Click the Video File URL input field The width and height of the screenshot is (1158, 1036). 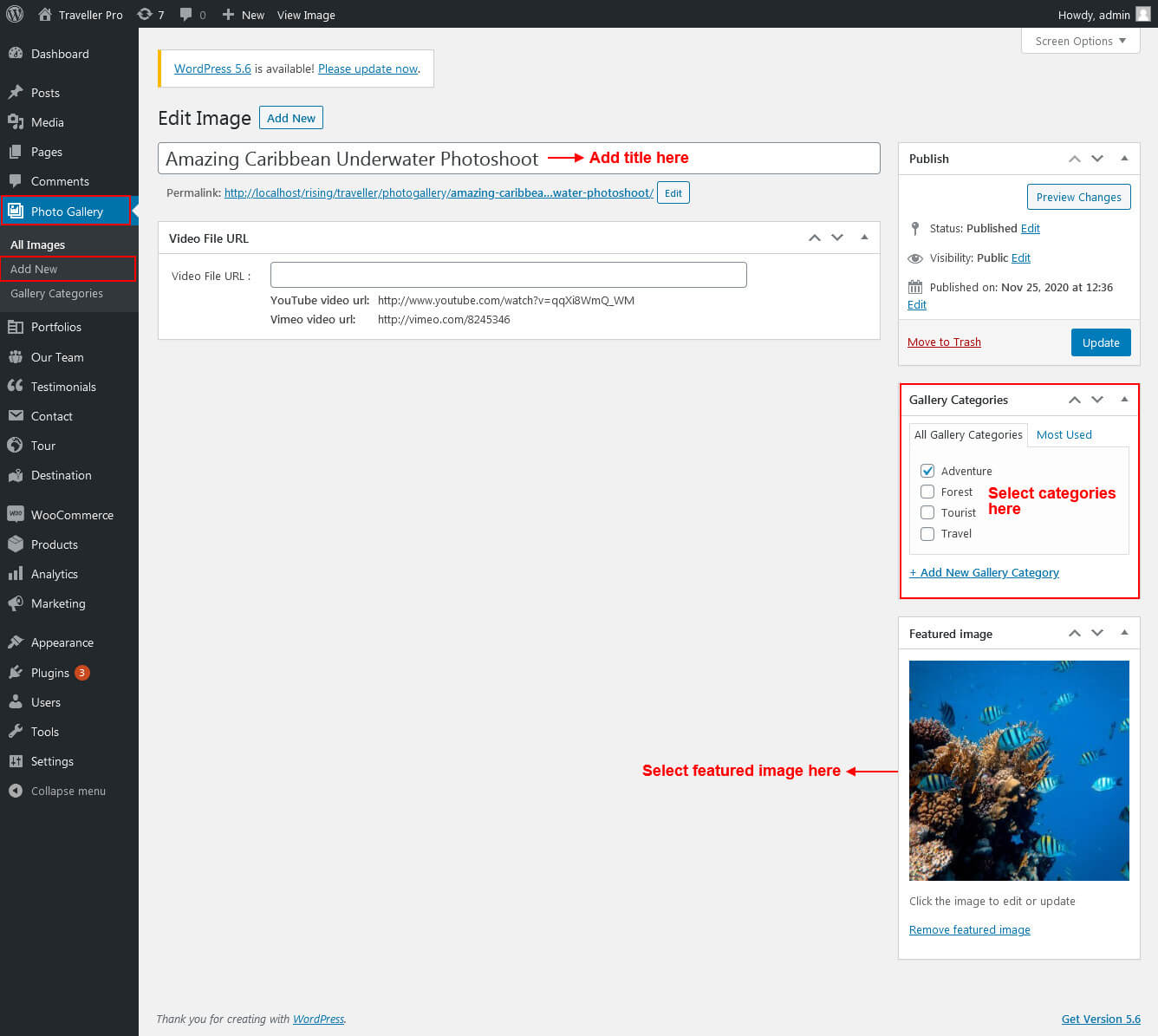pyautogui.click(x=508, y=275)
